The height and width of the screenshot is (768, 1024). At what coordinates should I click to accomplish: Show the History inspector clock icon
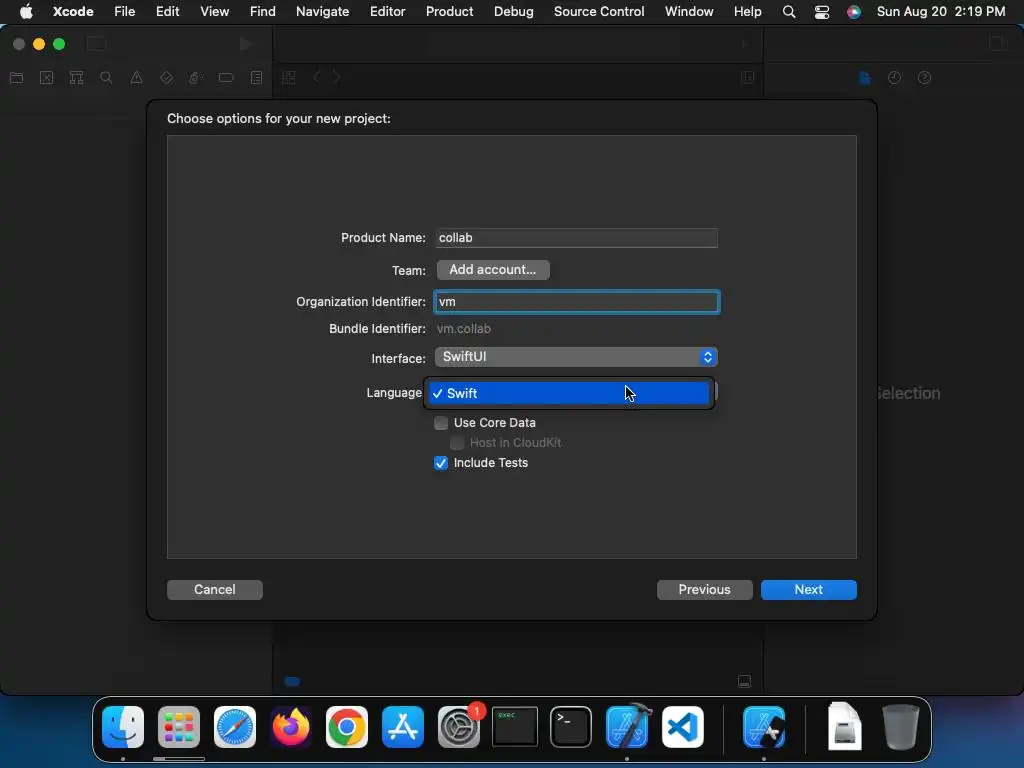(x=895, y=78)
